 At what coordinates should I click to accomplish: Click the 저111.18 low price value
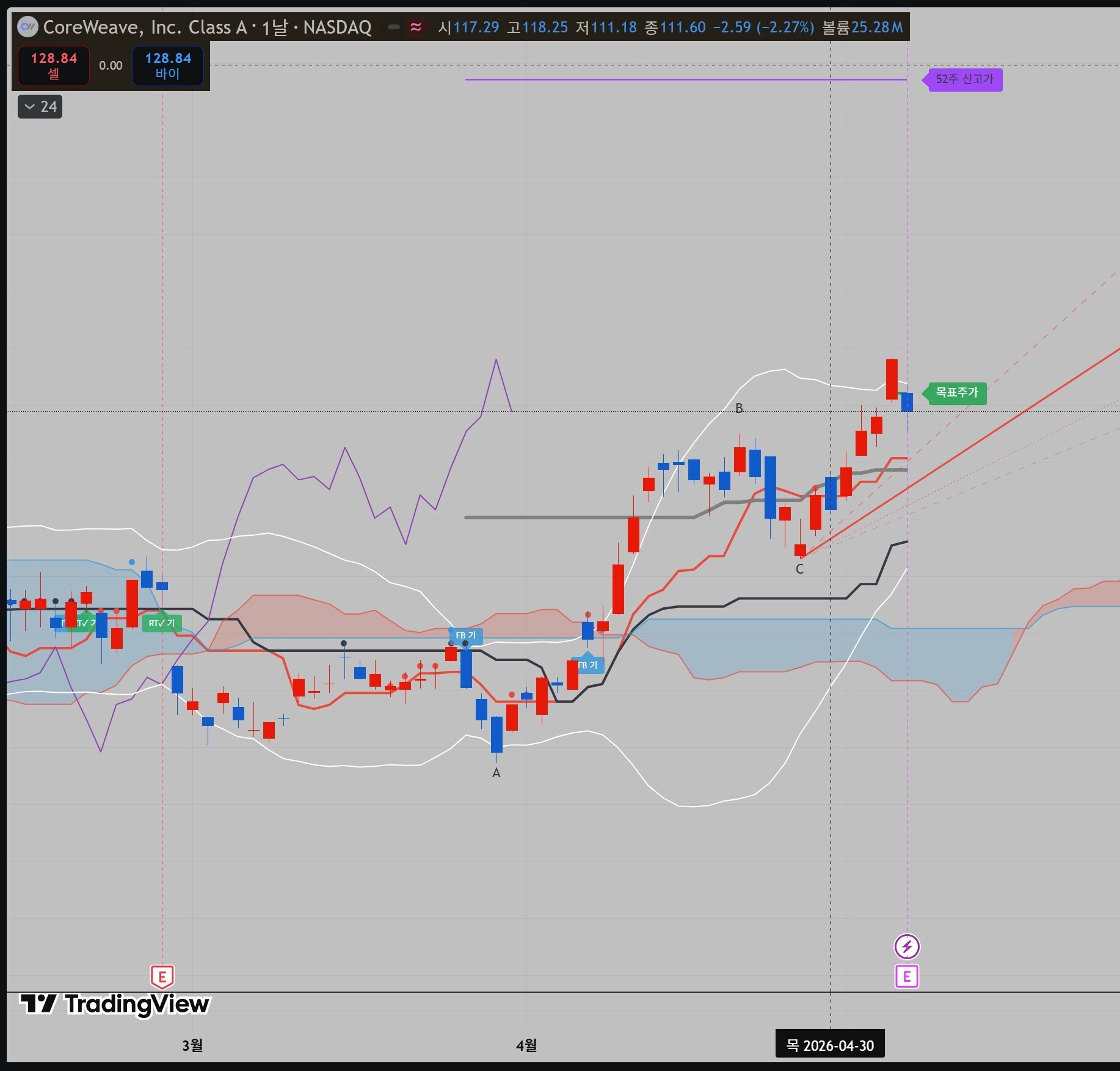(x=606, y=27)
